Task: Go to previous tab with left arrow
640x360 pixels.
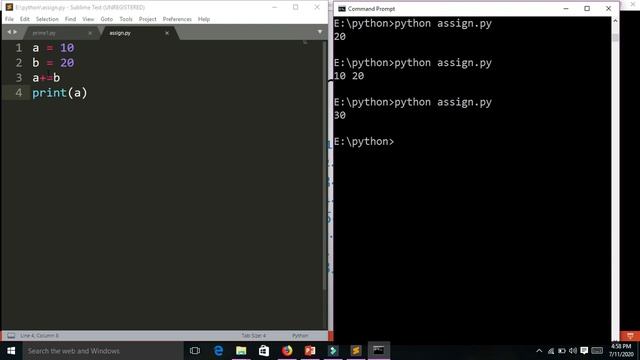Action: tap(9, 32)
